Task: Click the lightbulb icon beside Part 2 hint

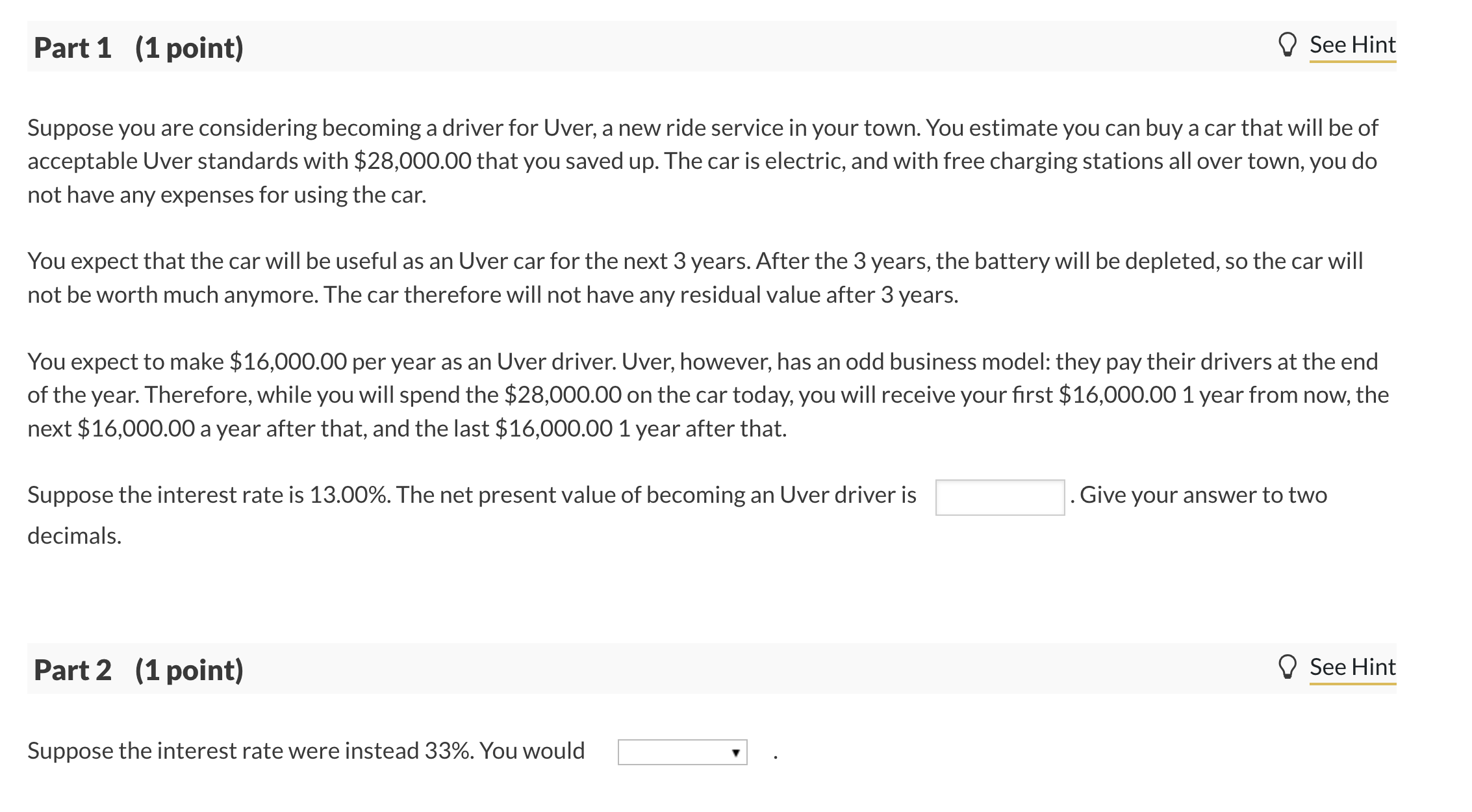Action: [x=1288, y=665]
